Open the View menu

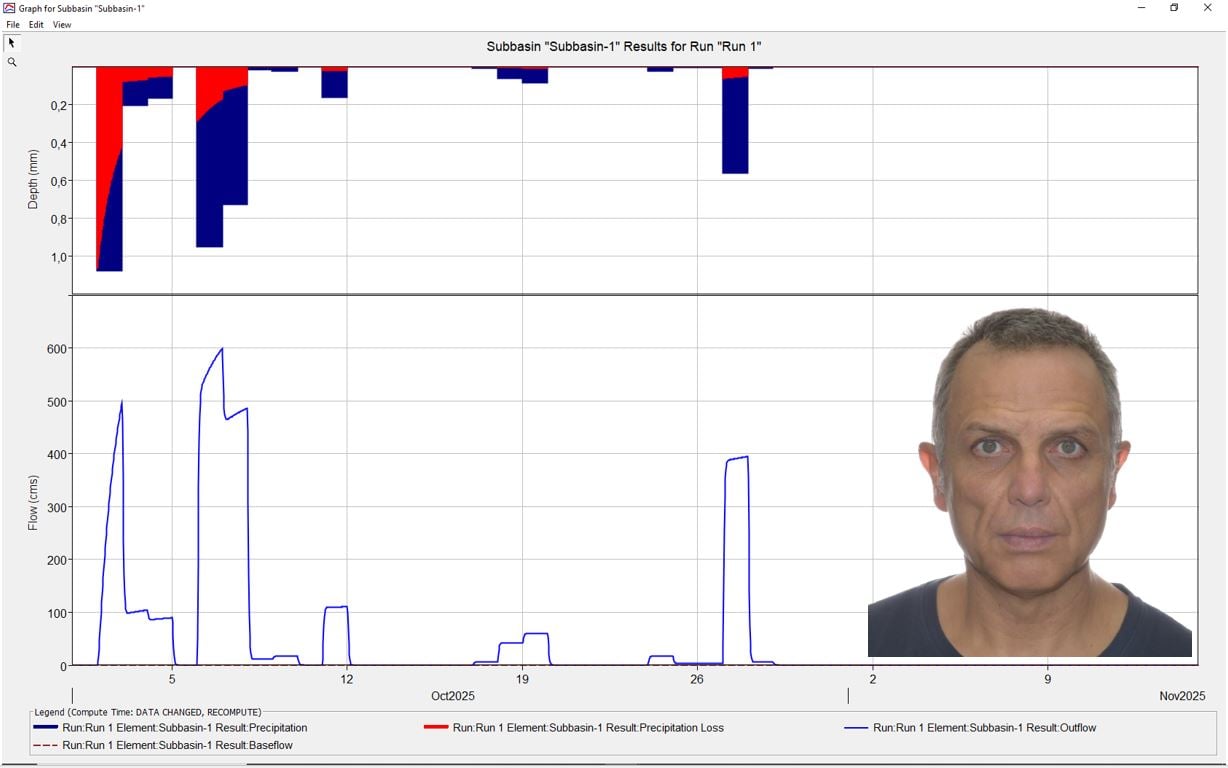[x=62, y=25]
